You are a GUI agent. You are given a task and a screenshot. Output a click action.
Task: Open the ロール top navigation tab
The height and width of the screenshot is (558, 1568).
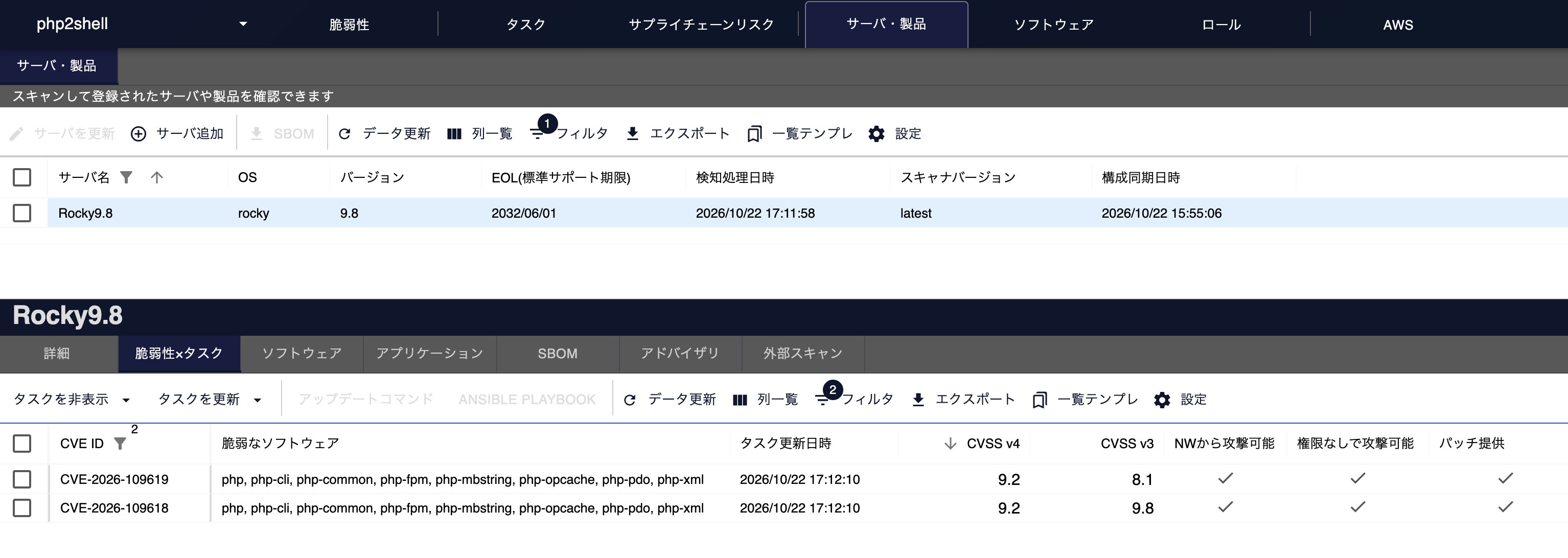[x=1221, y=25]
